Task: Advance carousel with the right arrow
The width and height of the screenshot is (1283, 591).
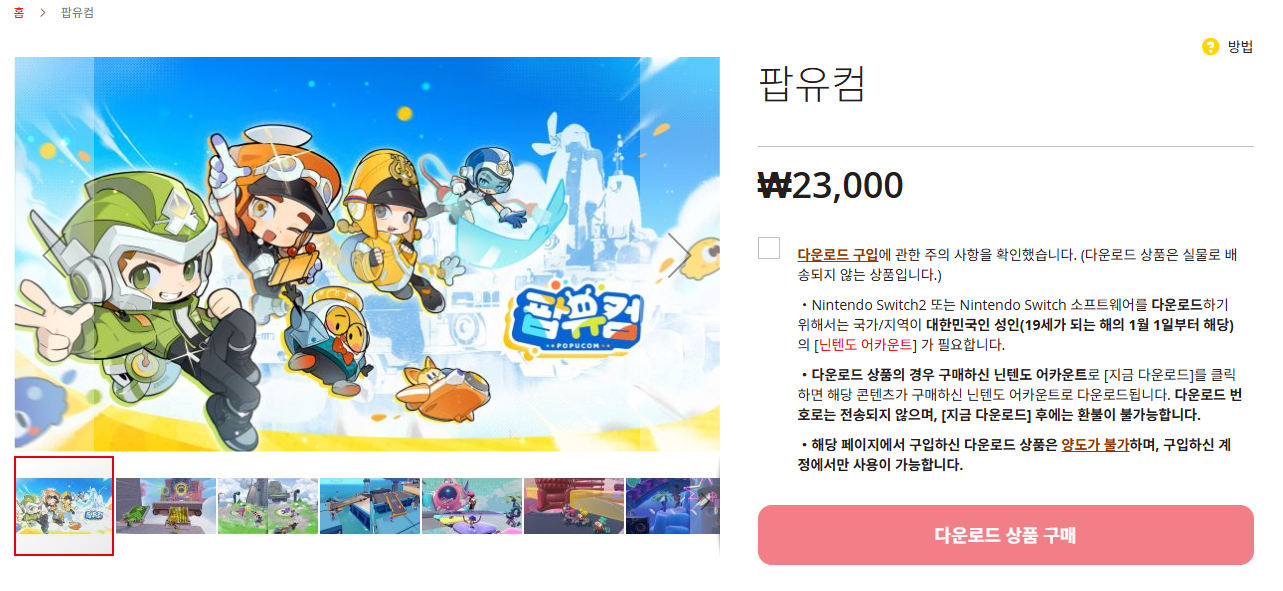Action: coord(680,254)
